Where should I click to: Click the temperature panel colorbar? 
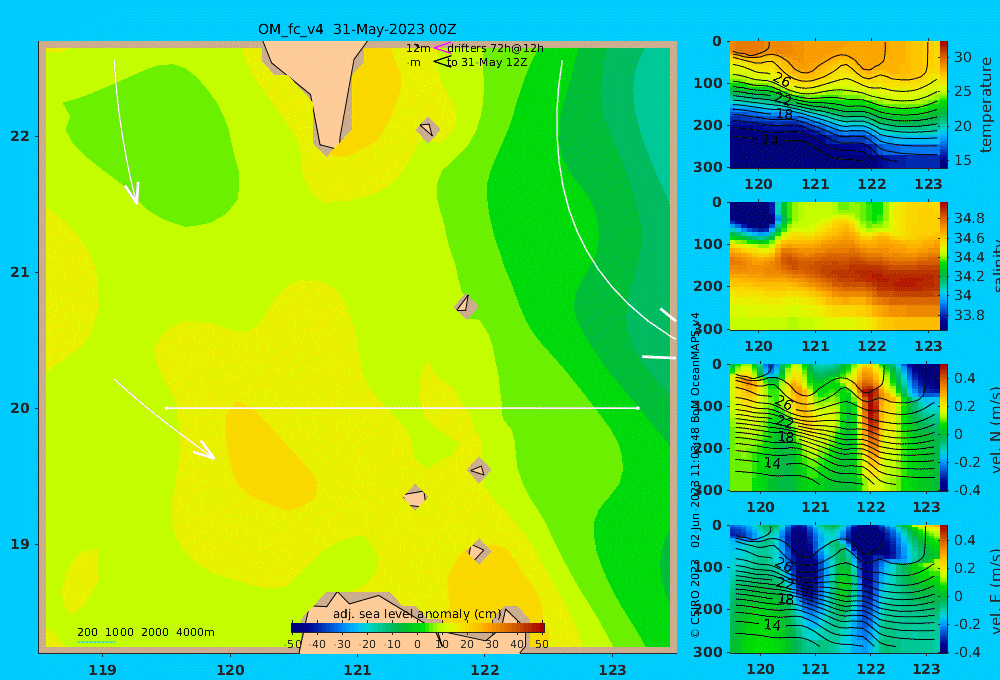point(944,105)
